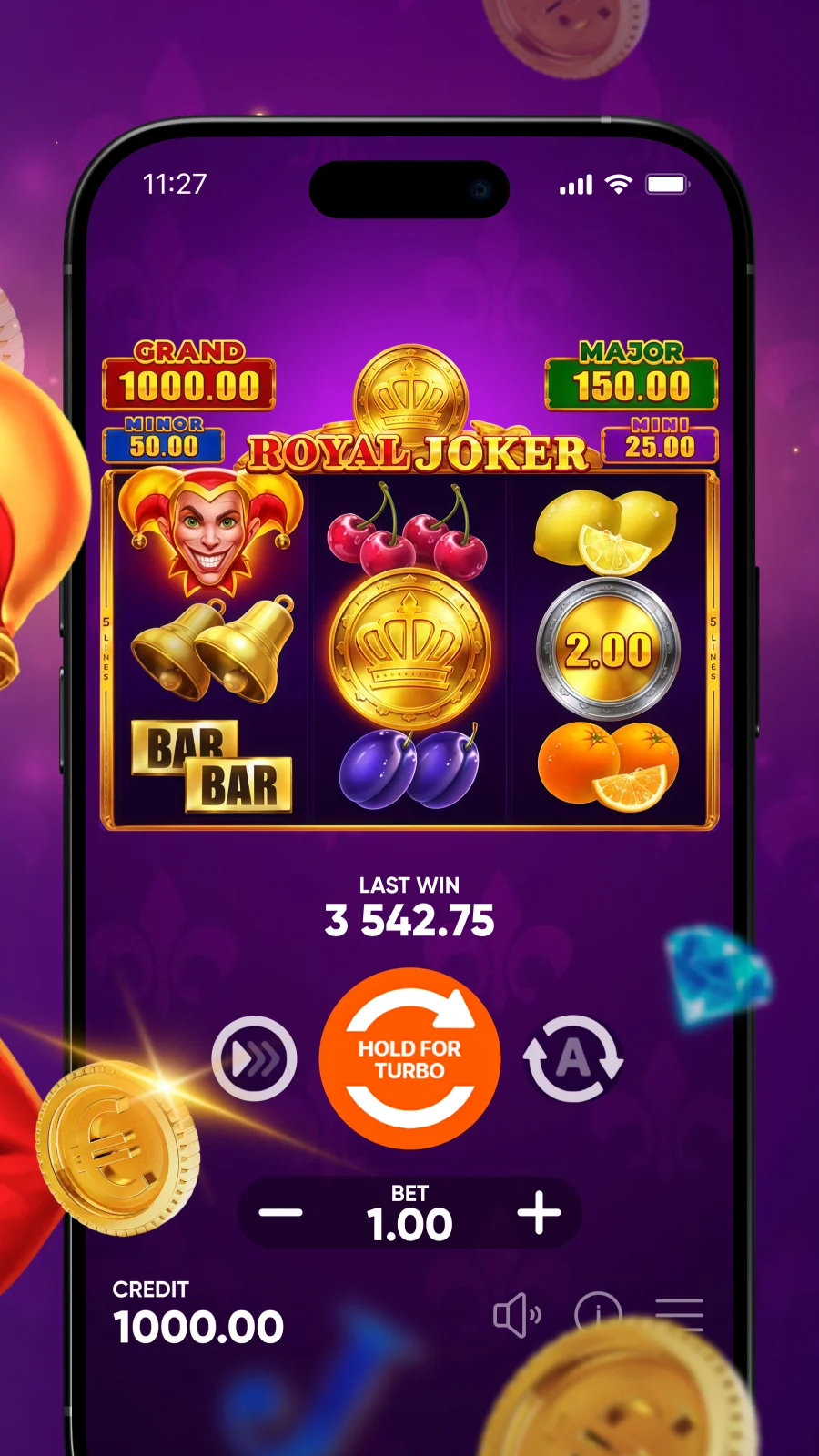Open the game info icon
Screen dimensions: 819x1456
[598, 1315]
